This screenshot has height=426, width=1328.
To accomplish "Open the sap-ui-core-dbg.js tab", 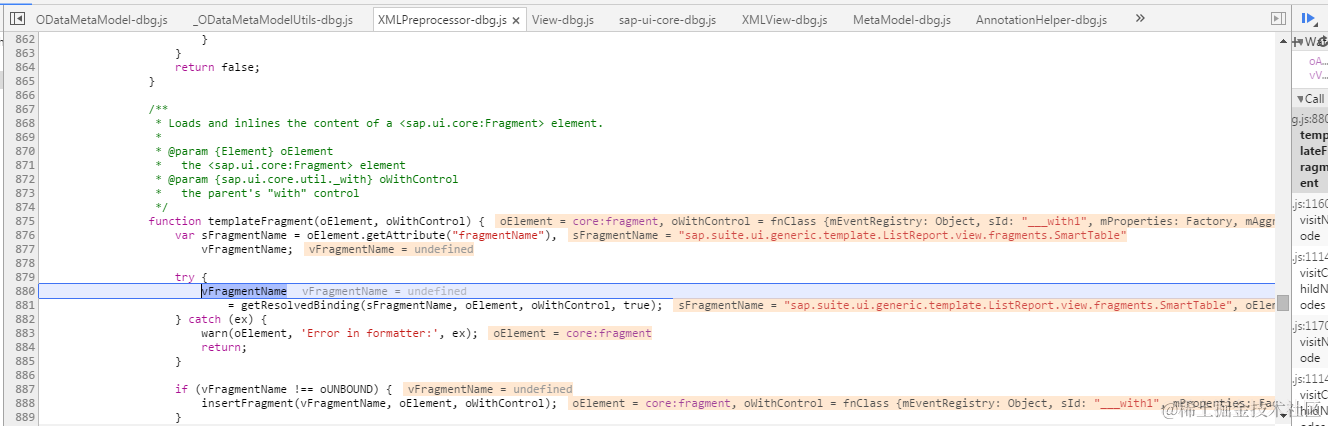I will [667, 20].
